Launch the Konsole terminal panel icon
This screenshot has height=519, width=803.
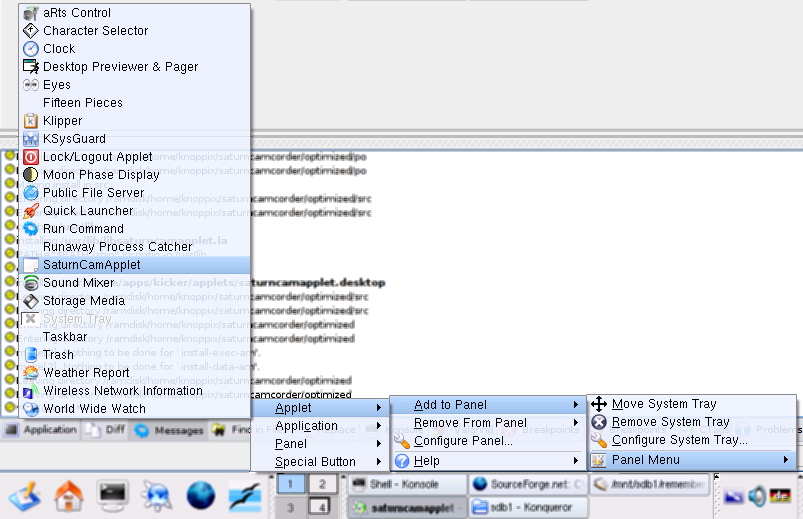pos(112,494)
